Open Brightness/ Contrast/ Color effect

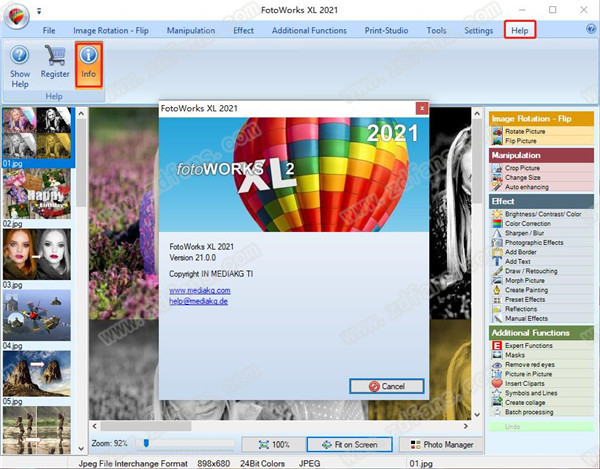click(541, 214)
